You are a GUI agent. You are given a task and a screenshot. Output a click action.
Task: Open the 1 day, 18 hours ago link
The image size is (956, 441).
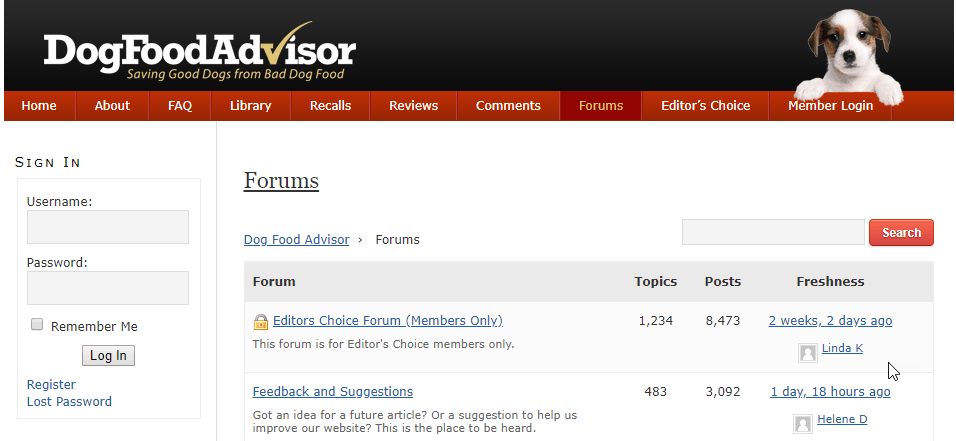830,392
